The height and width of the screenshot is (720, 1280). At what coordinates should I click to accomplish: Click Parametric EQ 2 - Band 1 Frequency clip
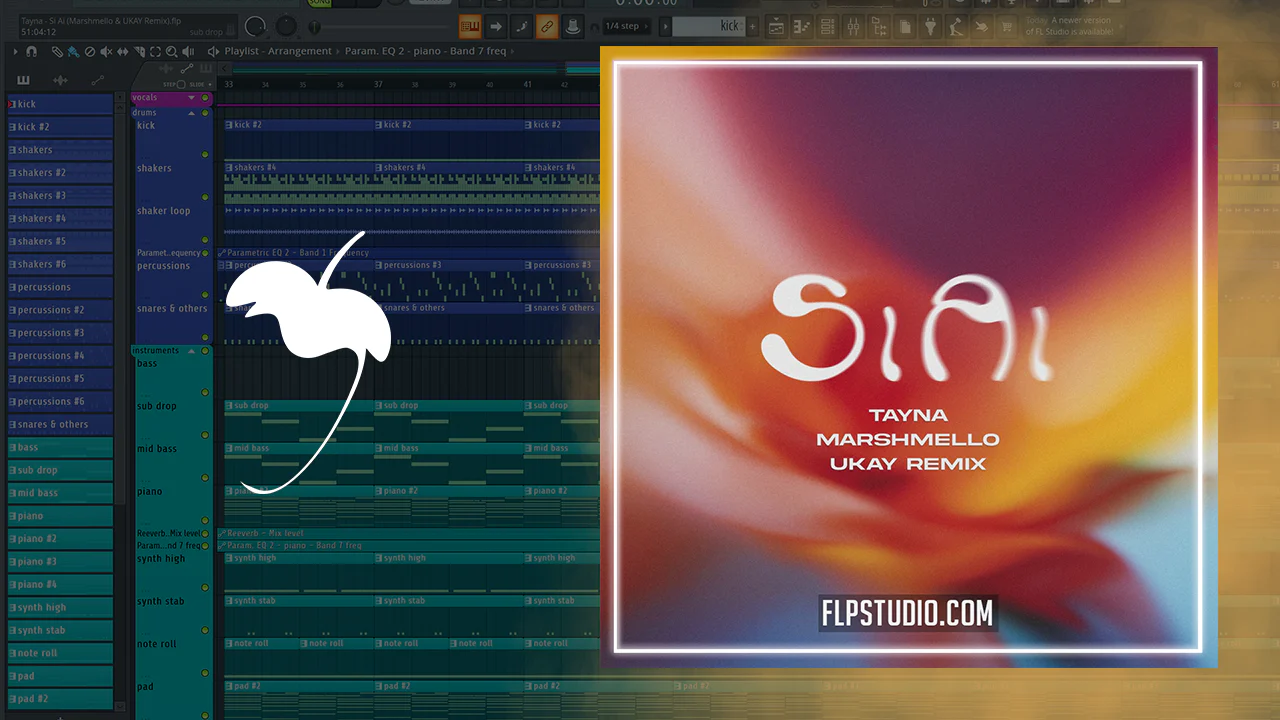(x=406, y=253)
